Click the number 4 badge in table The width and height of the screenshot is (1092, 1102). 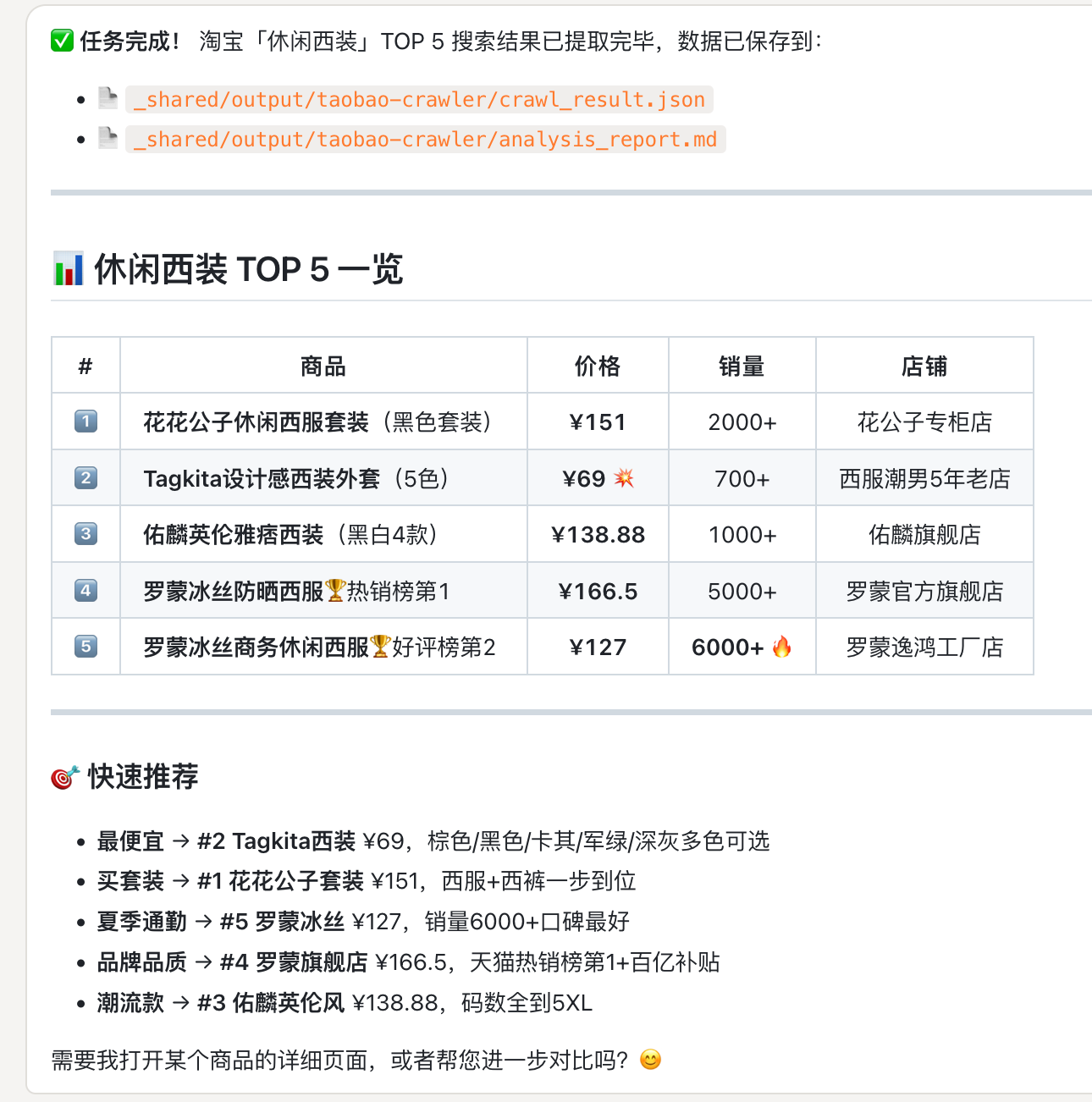(x=85, y=590)
